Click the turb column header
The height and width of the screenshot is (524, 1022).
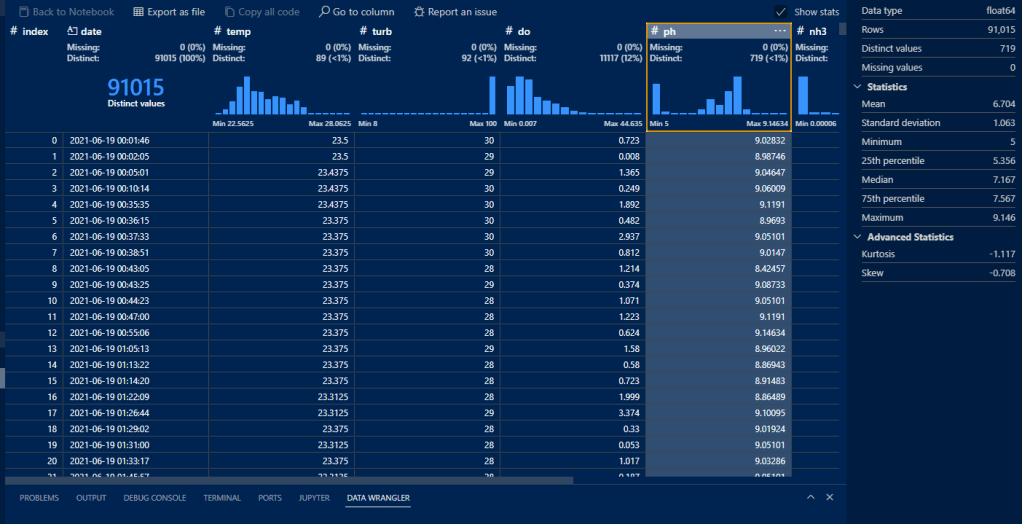(x=382, y=32)
